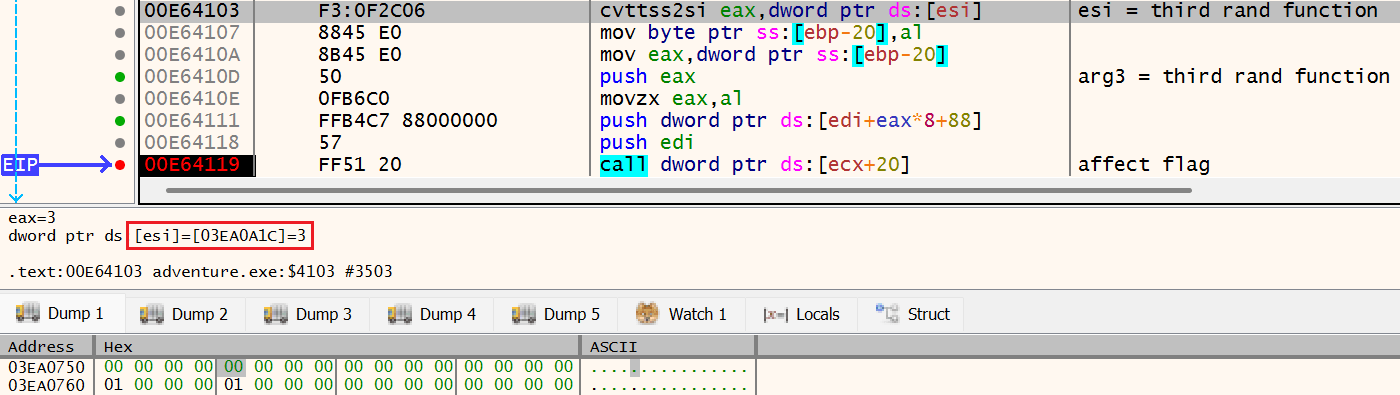Click the Locals variable icon
Image resolution: width=1400 pixels, height=395 pixels.
click(775, 314)
